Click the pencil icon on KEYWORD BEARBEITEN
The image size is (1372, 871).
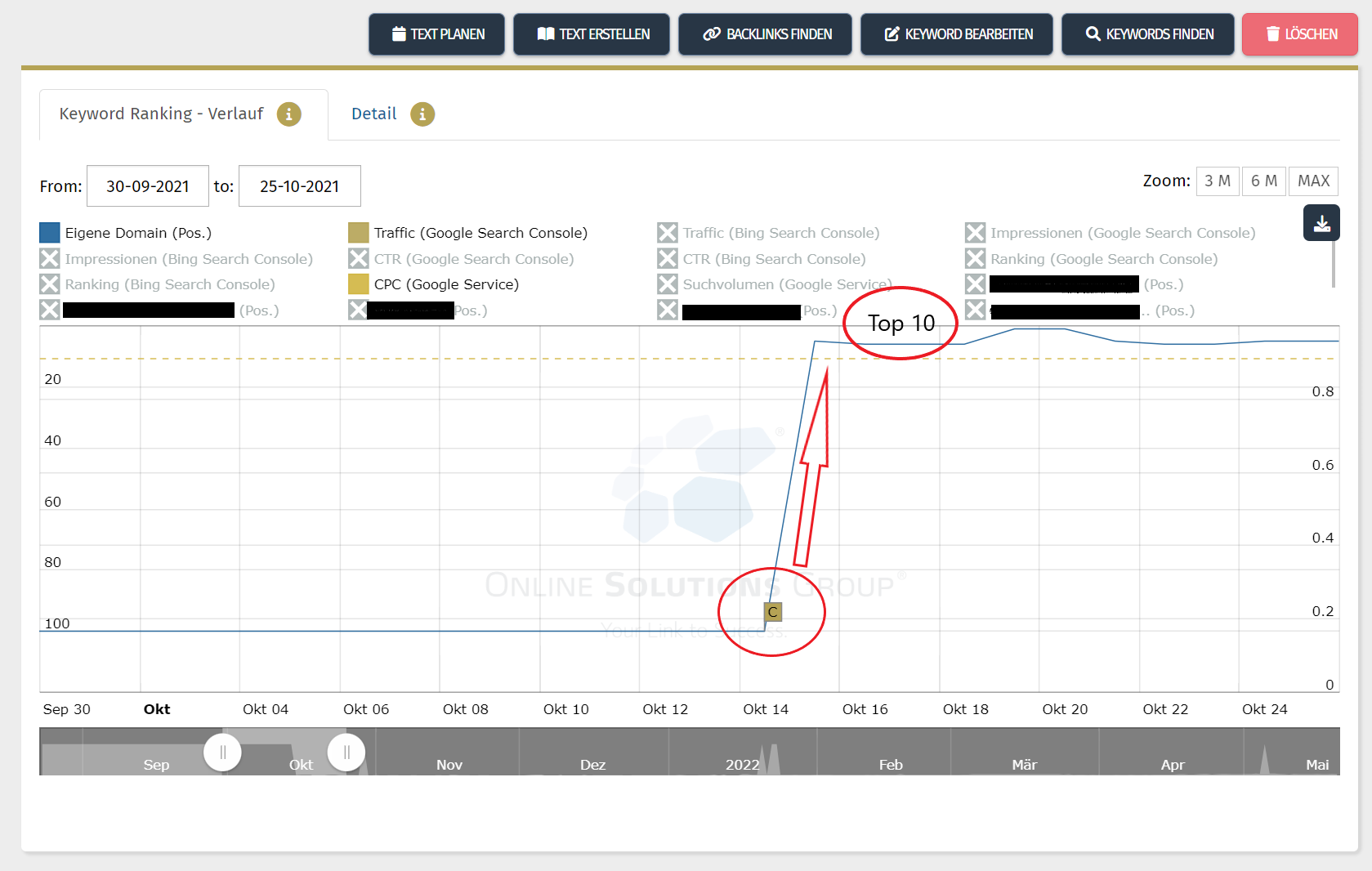pyautogui.click(x=892, y=34)
